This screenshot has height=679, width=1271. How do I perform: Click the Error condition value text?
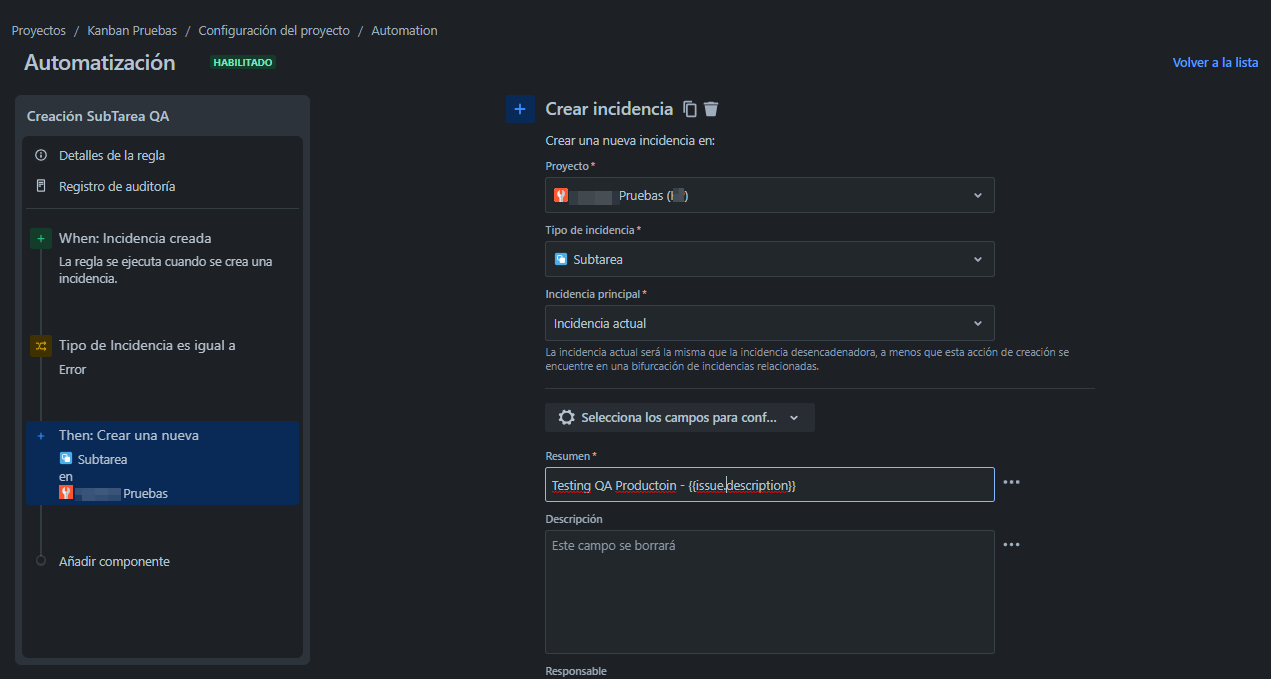click(73, 370)
